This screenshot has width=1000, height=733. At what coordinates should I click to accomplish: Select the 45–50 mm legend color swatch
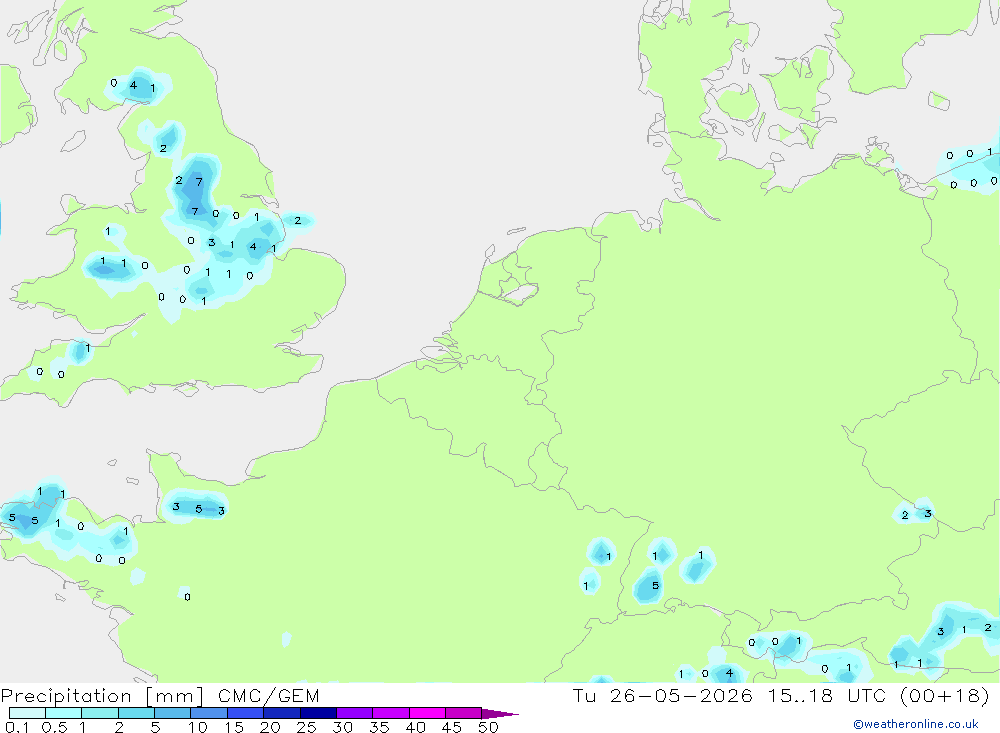tap(463, 713)
